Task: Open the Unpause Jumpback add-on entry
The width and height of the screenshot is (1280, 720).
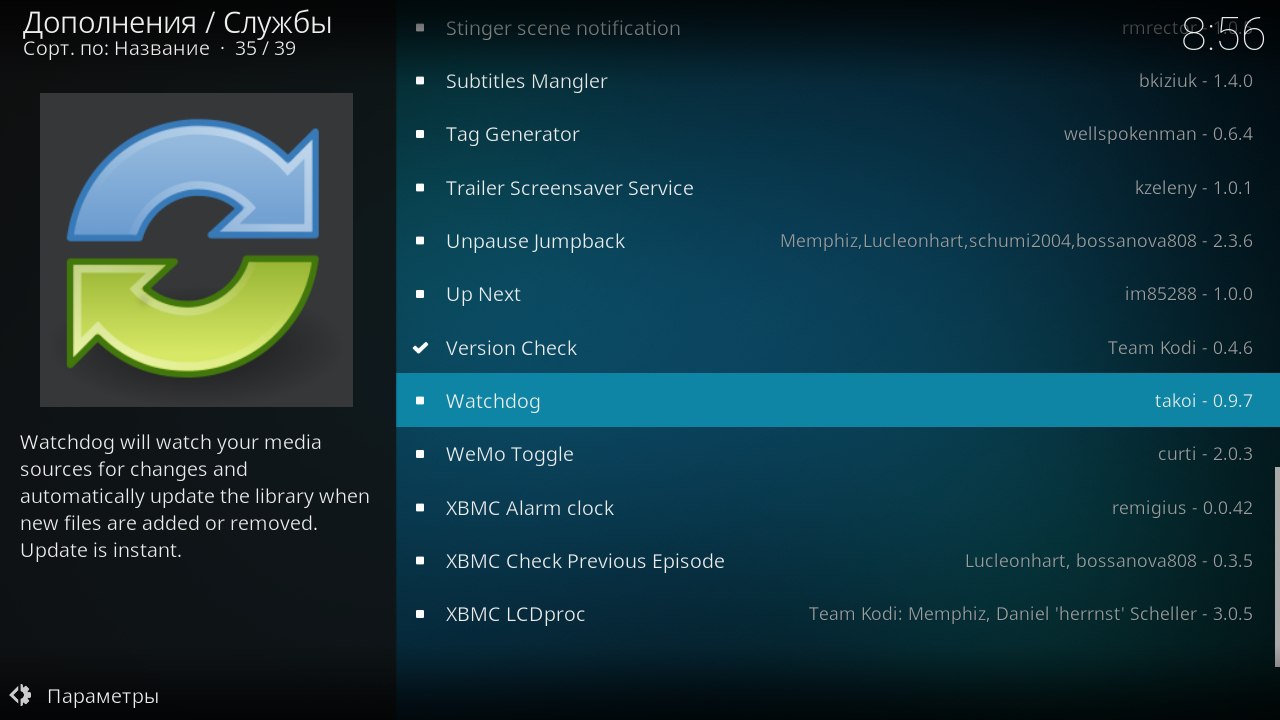Action: click(535, 241)
